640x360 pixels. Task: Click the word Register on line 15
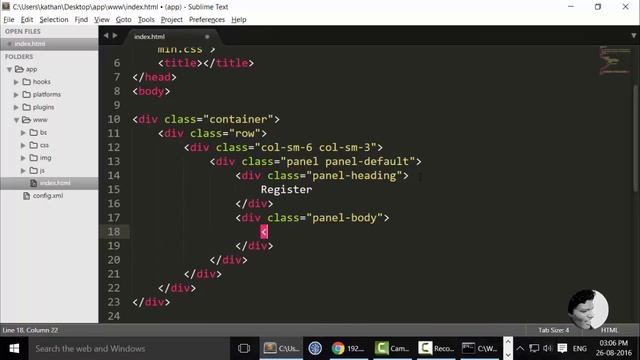tap(286, 190)
